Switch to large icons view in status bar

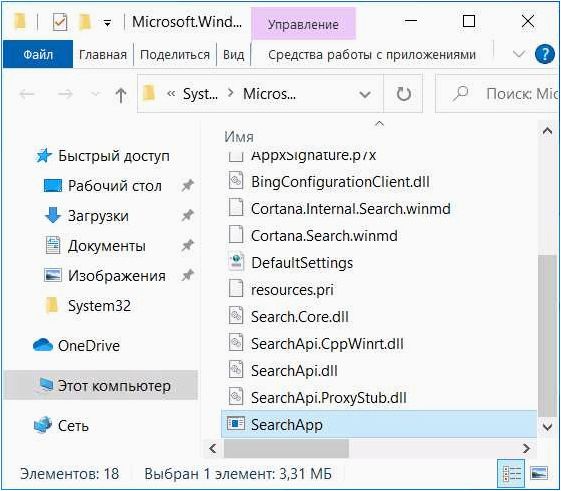(539, 473)
